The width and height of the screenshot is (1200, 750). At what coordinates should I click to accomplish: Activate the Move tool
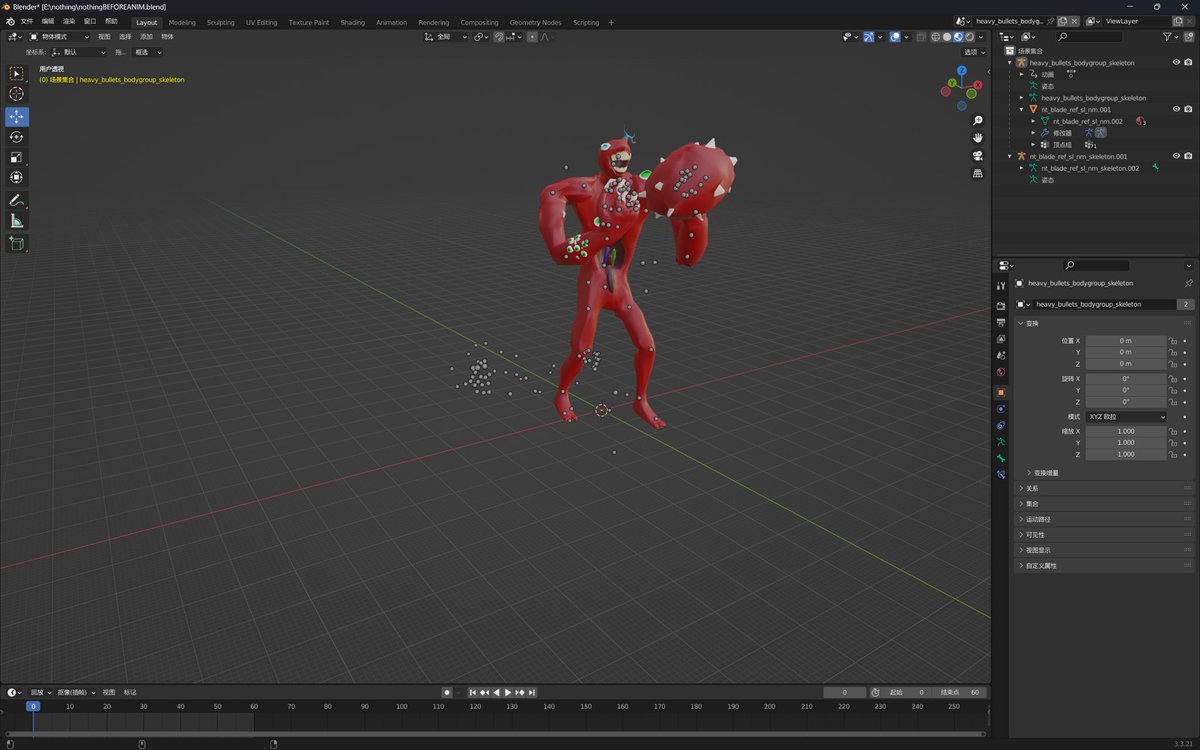pos(17,117)
